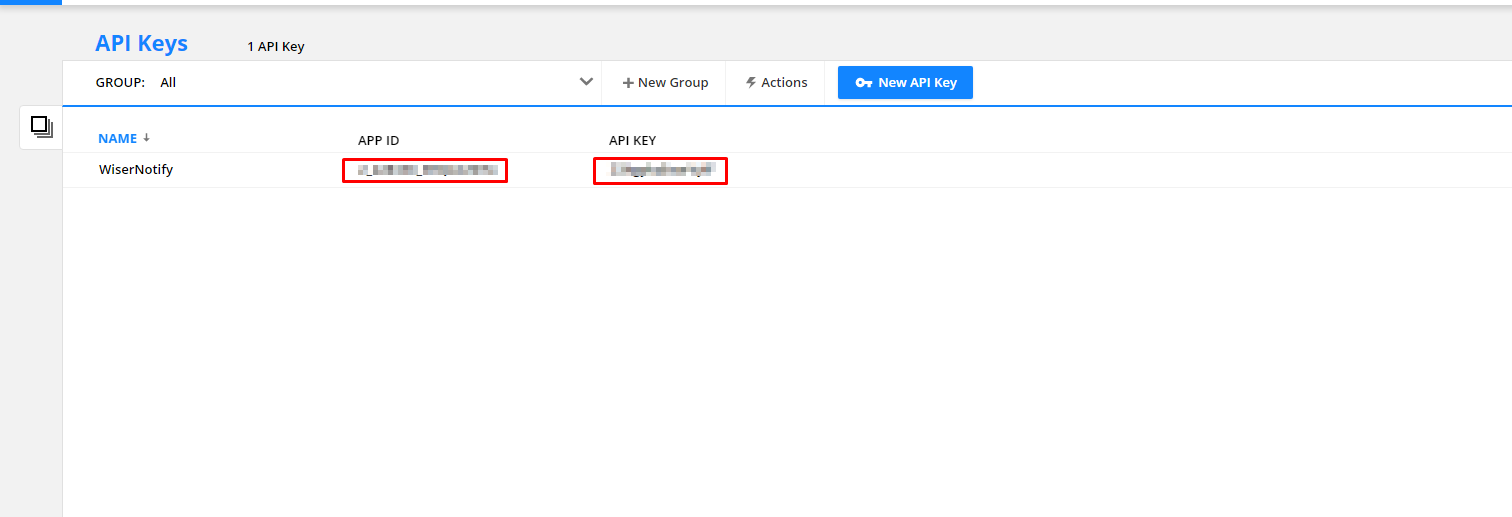This screenshot has height=517, width=1512.
Task: Click the blue bar at top-left corner
Action: click(x=30, y=2)
